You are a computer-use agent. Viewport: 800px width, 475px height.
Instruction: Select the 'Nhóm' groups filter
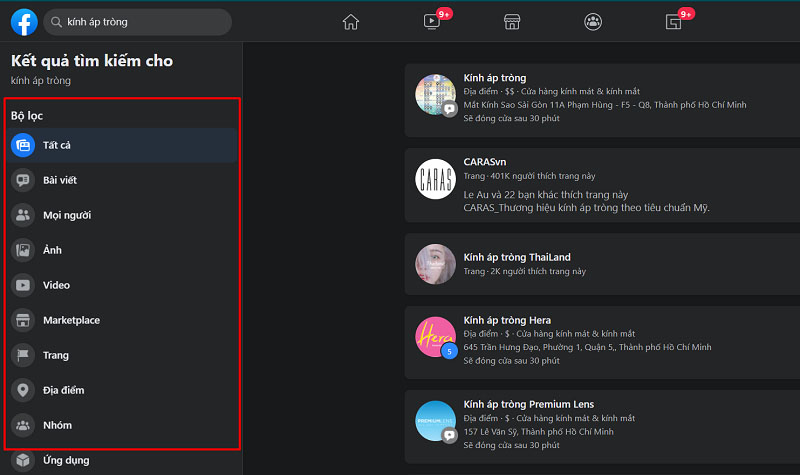[57, 425]
